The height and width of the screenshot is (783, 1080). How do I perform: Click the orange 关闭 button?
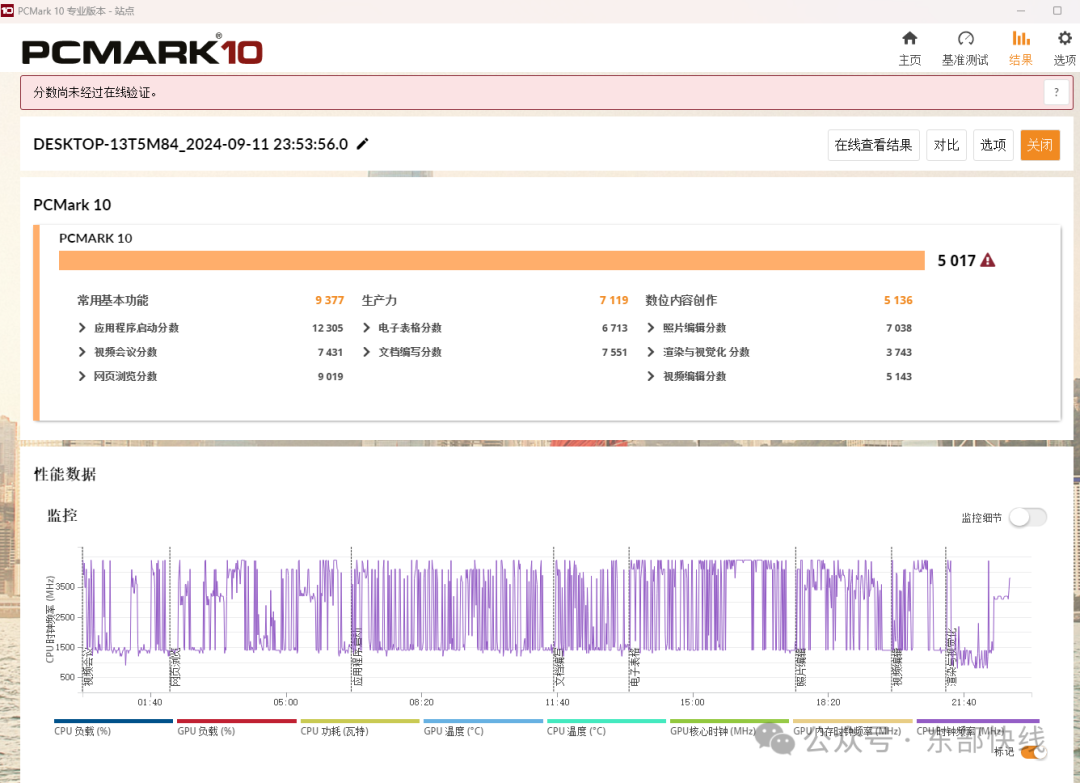(1040, 145)
